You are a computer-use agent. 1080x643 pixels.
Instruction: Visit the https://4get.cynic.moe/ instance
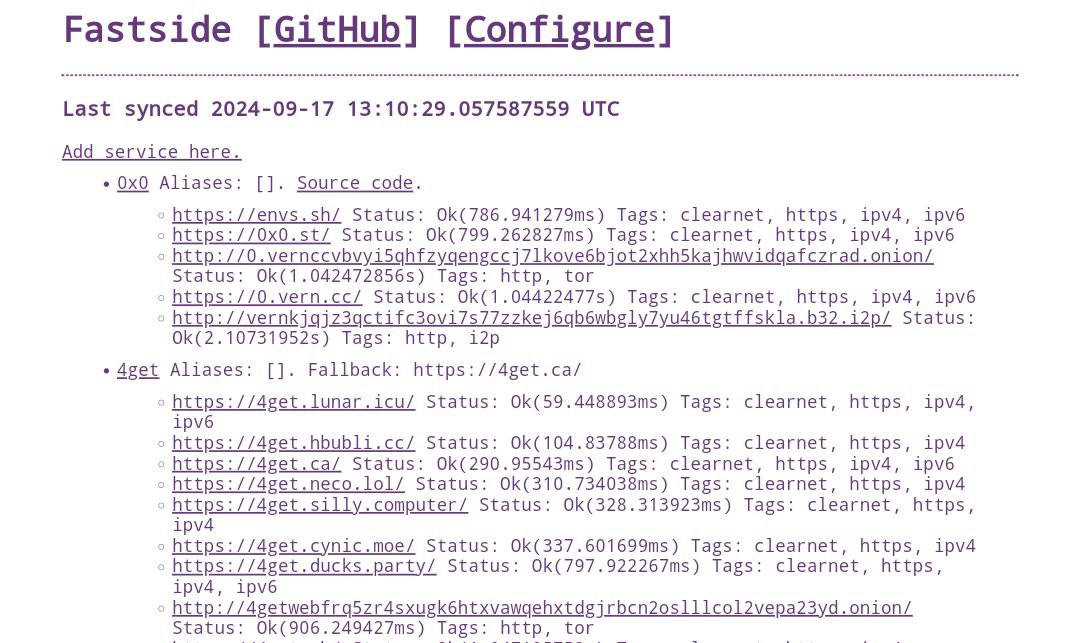293,546
